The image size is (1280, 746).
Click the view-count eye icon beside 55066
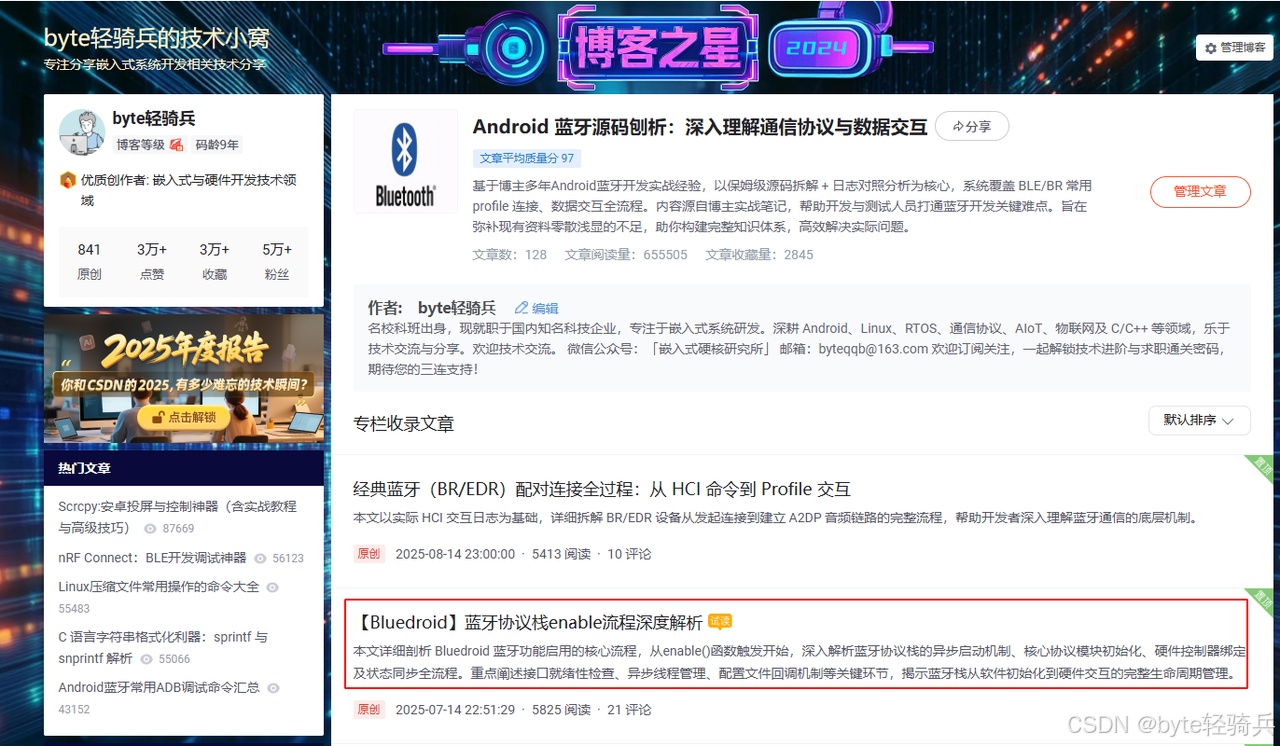[x=148, y=659]
